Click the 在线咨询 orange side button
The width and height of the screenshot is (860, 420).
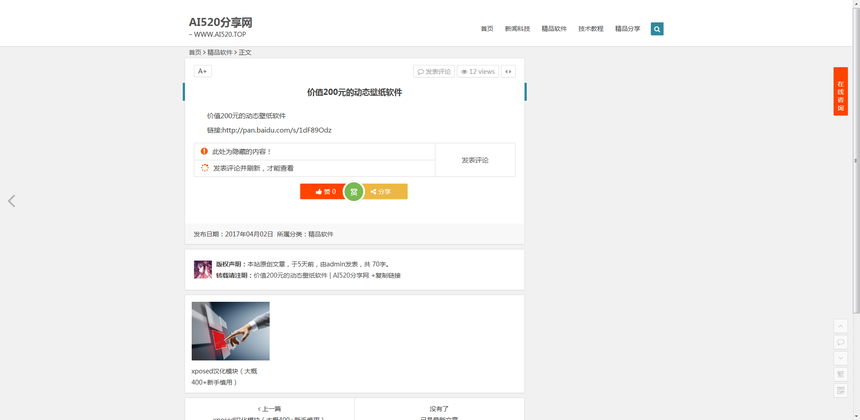click(840, 91)
